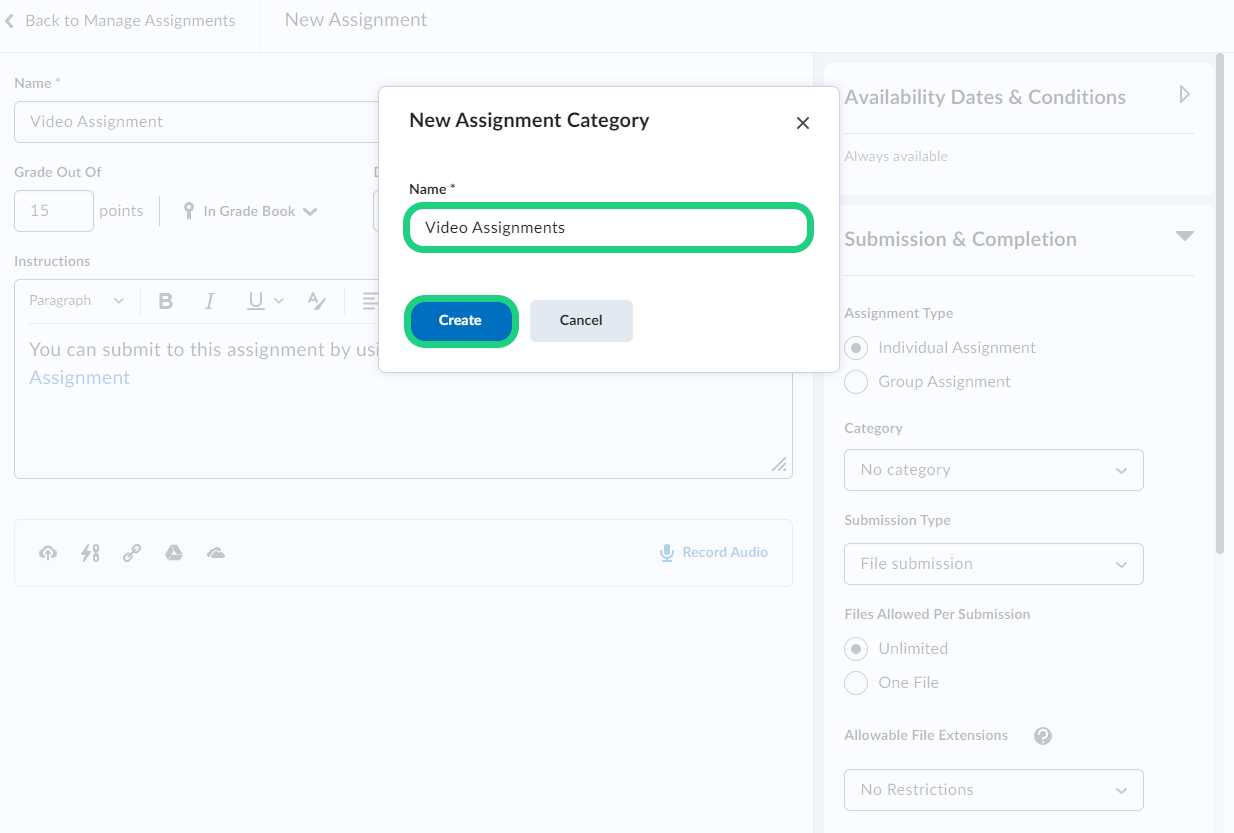Viewport: 1234px width, 833px height.
Task: Open the Category dropdown showing No category
Action: pyautogui.click(x=993, y=470)
